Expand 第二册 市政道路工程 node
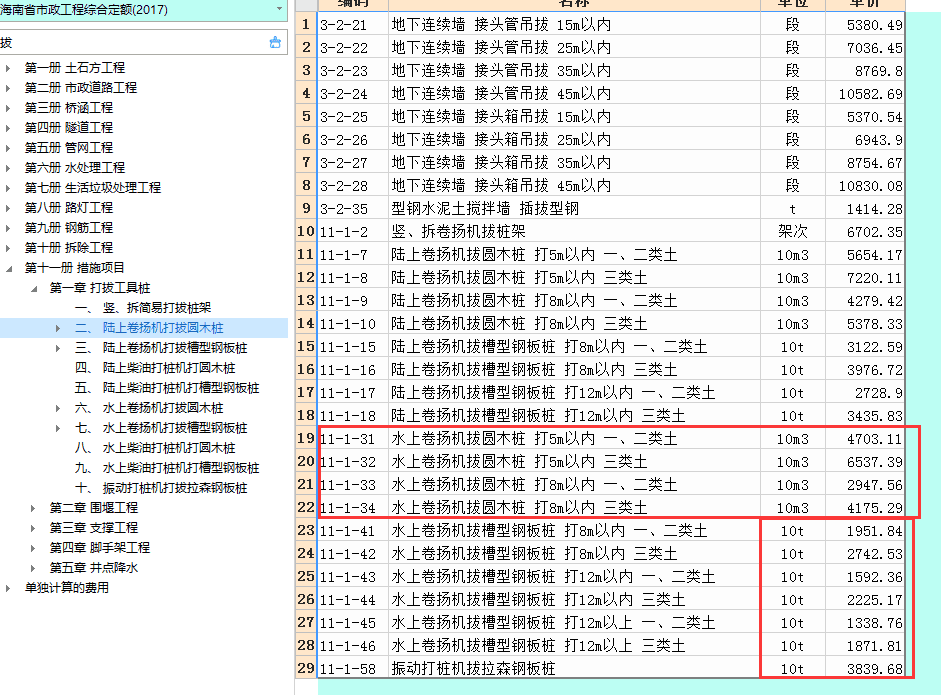941x695 pixels. point(8,88)
